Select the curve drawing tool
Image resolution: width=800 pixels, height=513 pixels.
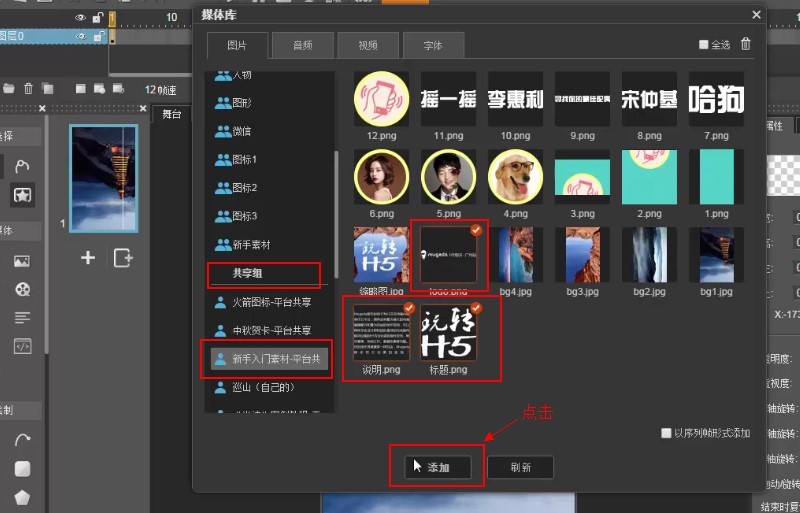(22, 440)
